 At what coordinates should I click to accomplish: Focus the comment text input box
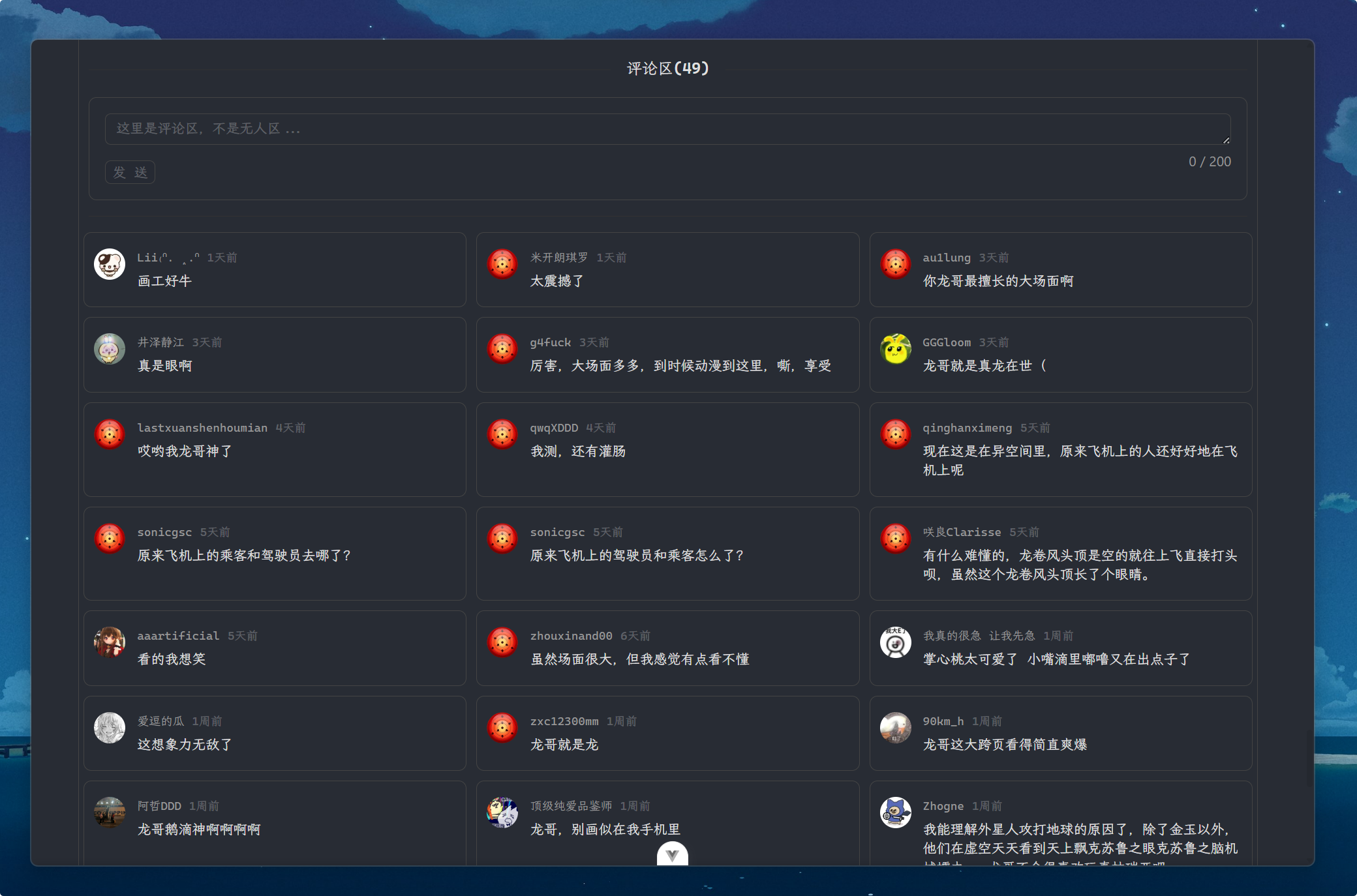(667, 129)
